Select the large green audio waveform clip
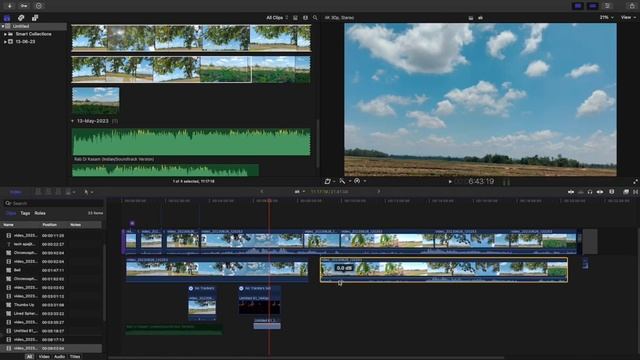 [x=191, y=142]
